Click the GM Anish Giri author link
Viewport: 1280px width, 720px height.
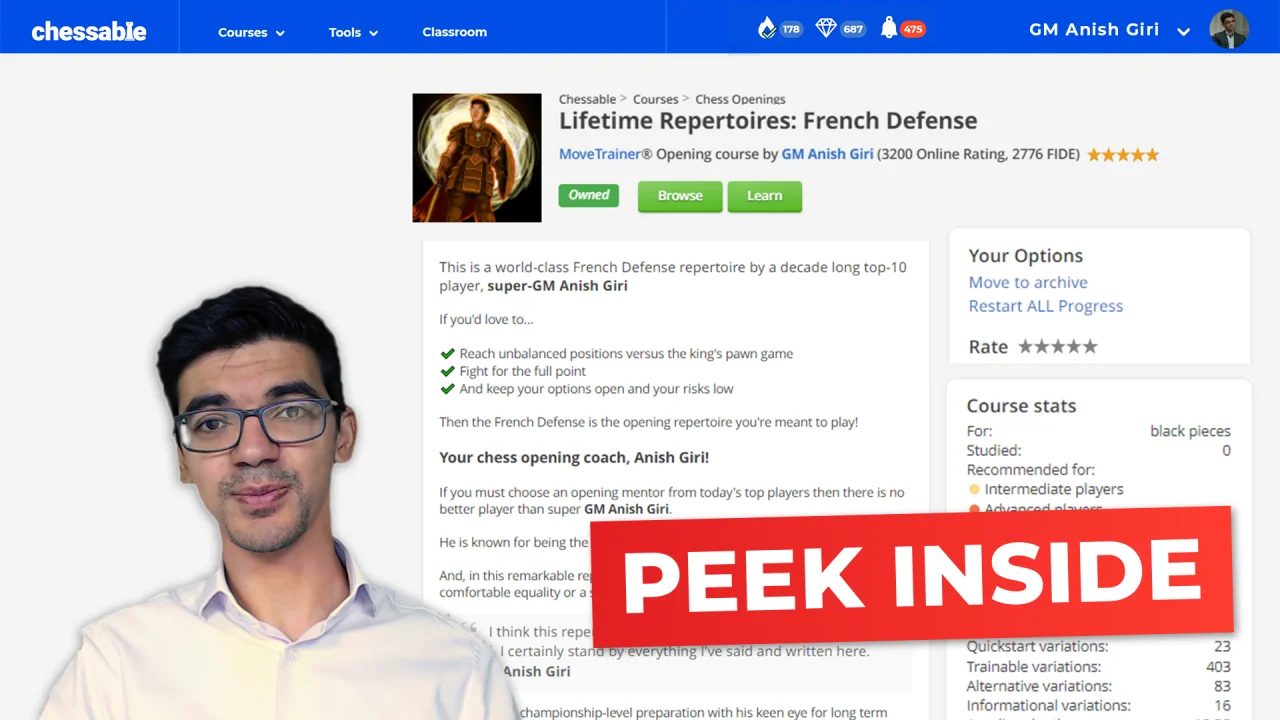826,154
